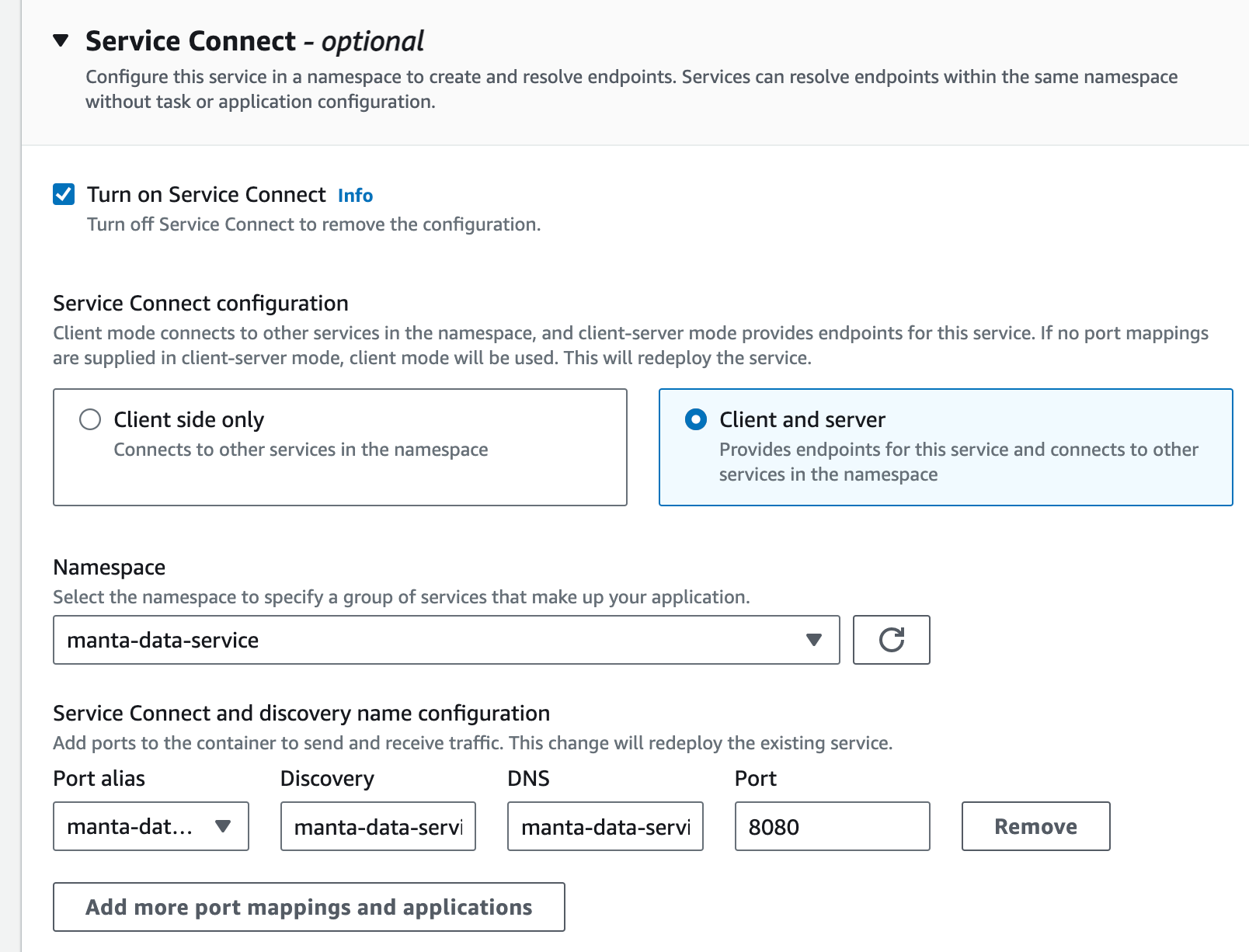
Task: Uncheck the Turn on Service Connect checkbox
Action: [x=64, y=194]
